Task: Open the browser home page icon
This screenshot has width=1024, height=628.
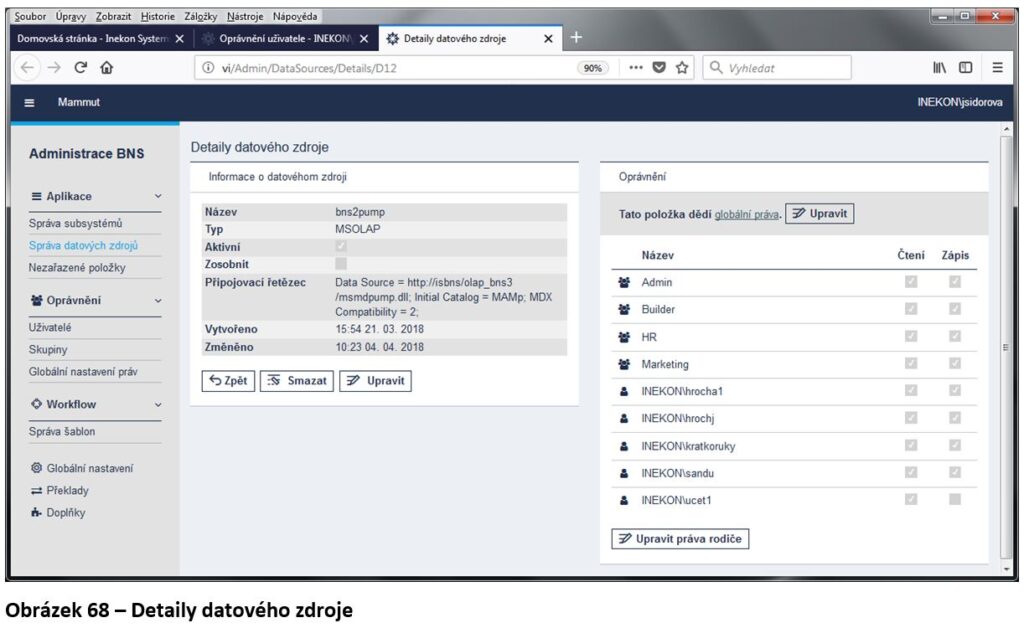Action: coord(106,67)
